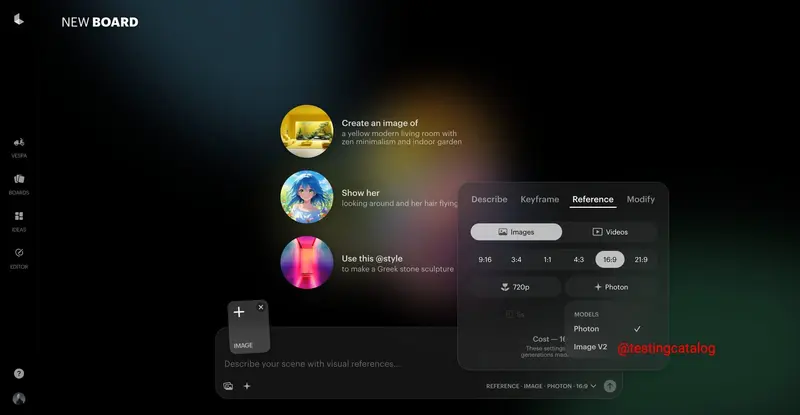Switch to the Keyframe tab

click(539, 200)
